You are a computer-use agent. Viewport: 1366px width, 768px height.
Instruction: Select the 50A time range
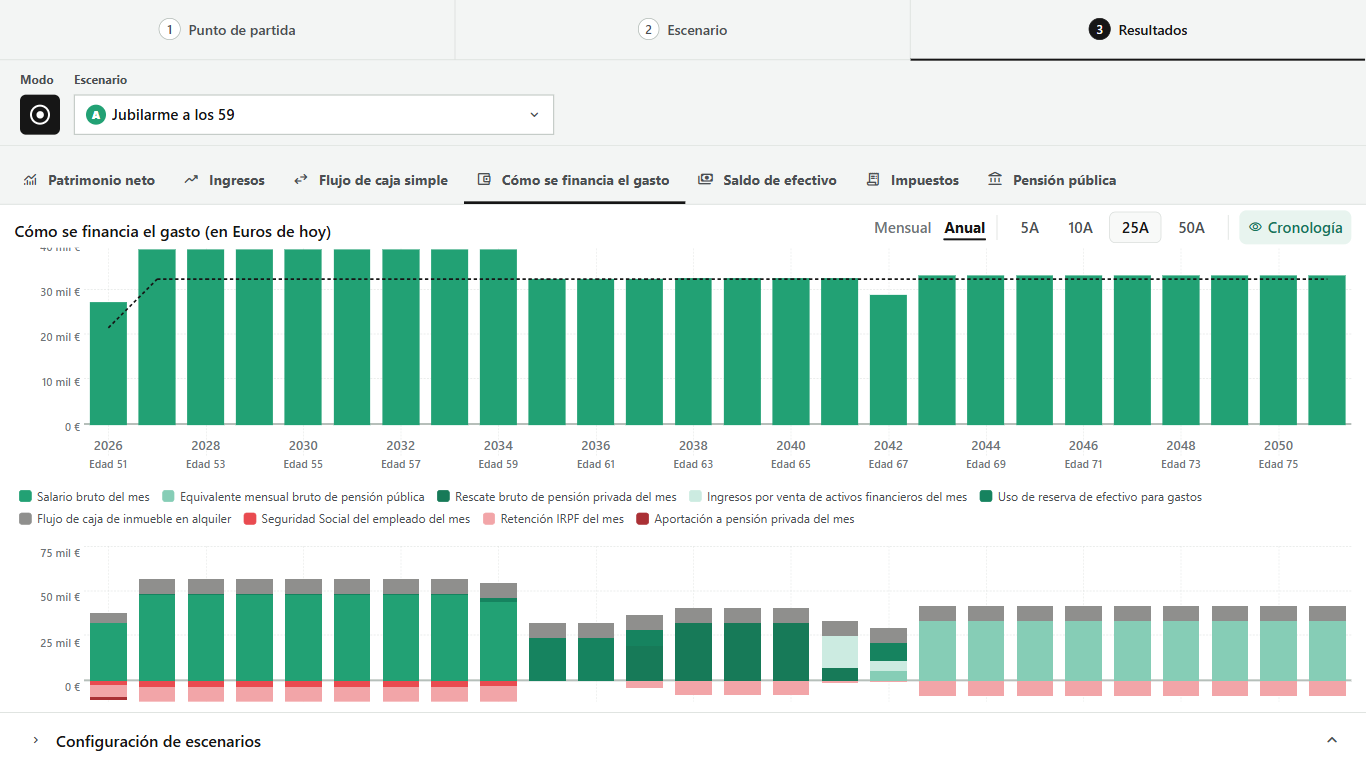point(1191,228)
